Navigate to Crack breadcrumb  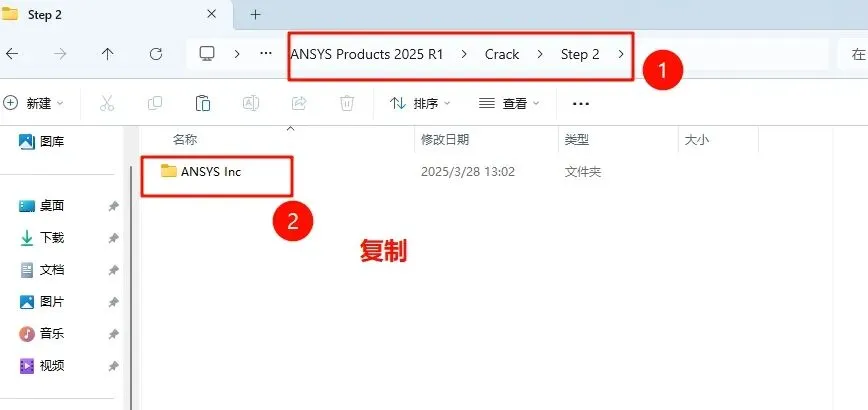coord(502,54)
